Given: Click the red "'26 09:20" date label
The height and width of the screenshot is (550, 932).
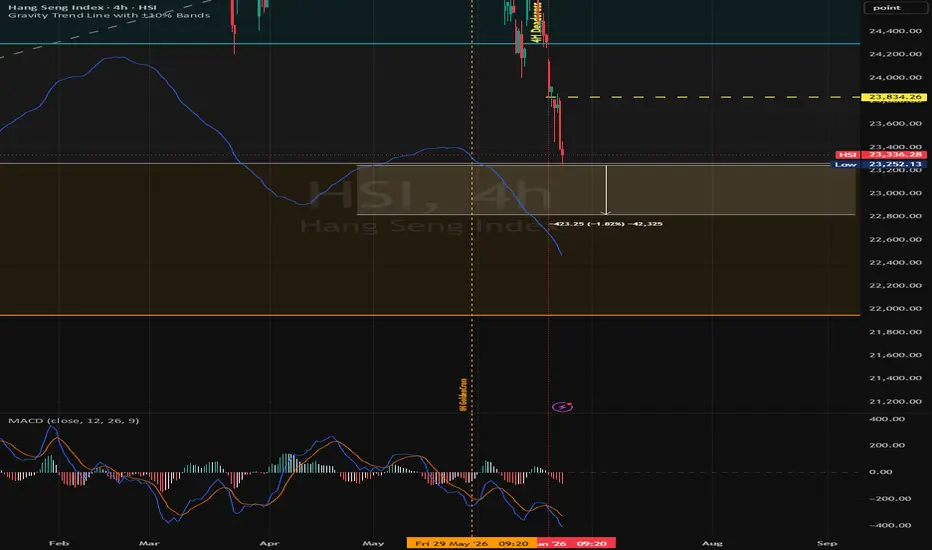Looking at the screenshot, I should [576, 543].
